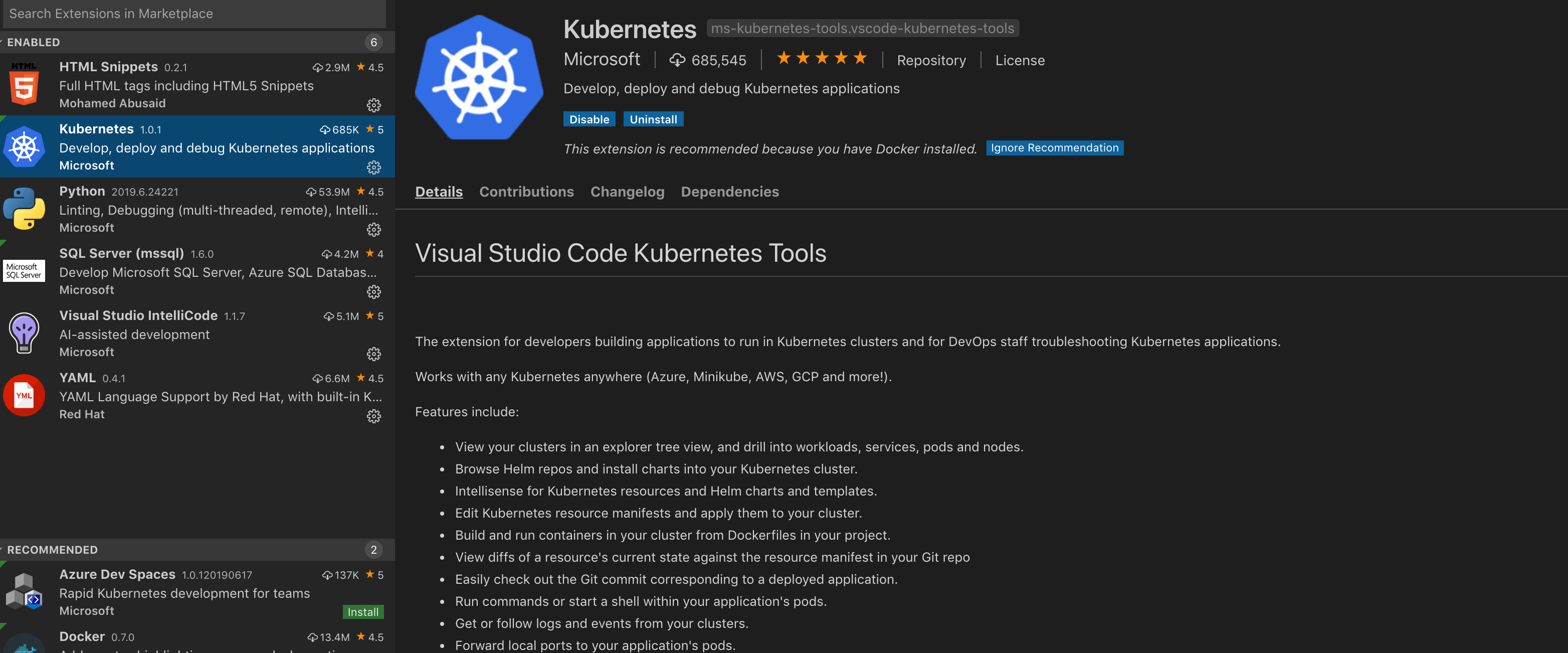Image resolution: width=1568 pixels, height=653 pixels.
Task: Open Visual Studio IntelliCode gear menu
Action: pos(374,354)
